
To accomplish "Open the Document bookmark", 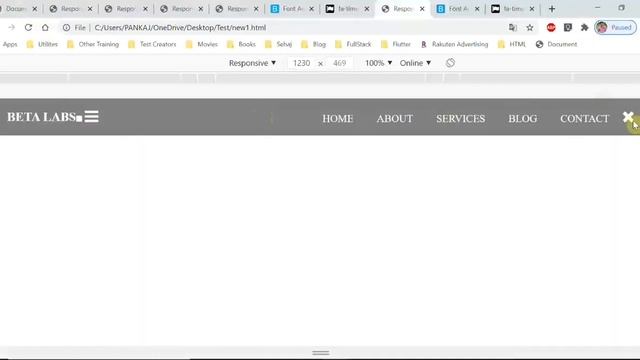I will click(x=556, y=44).
